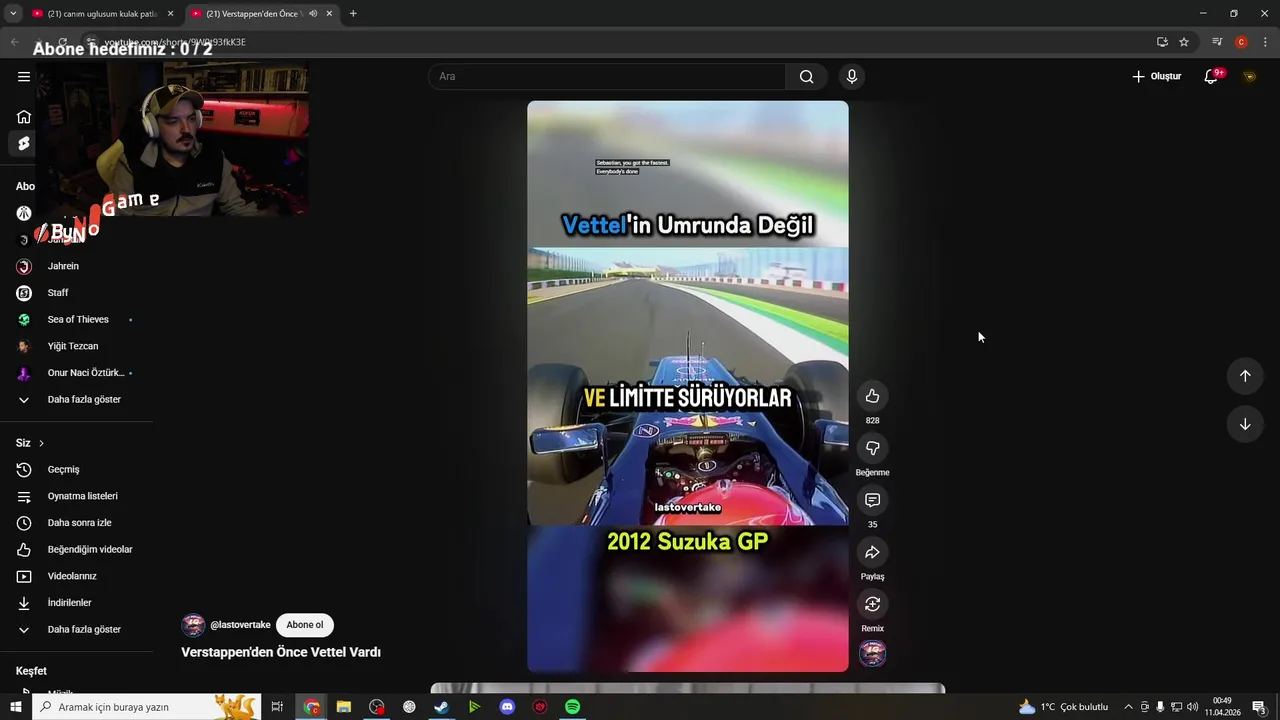1280x720 pixels.
Task: Go to the next Short with down arrow
Action: click(1245, 424)
